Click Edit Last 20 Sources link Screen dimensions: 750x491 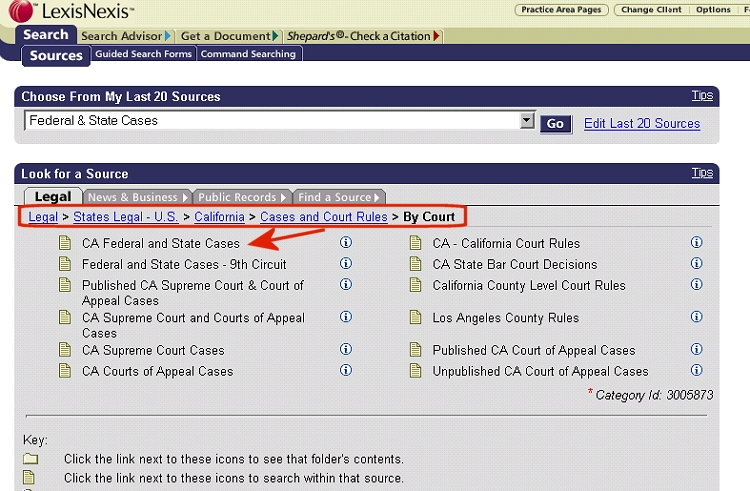point(642,123)
